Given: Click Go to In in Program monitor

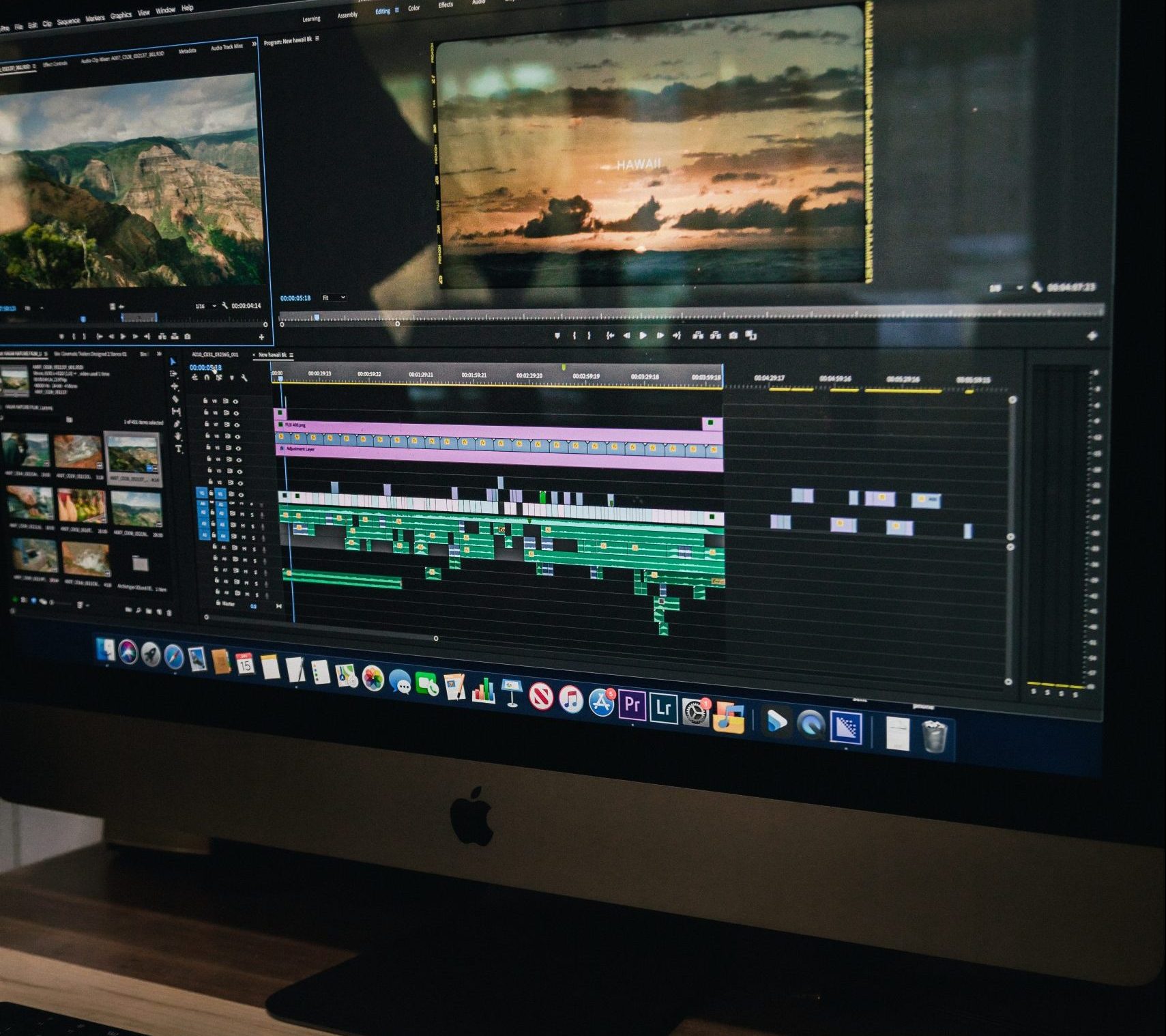Looking at the screenshot, I should pyautogui.click(x=611, y=335).
